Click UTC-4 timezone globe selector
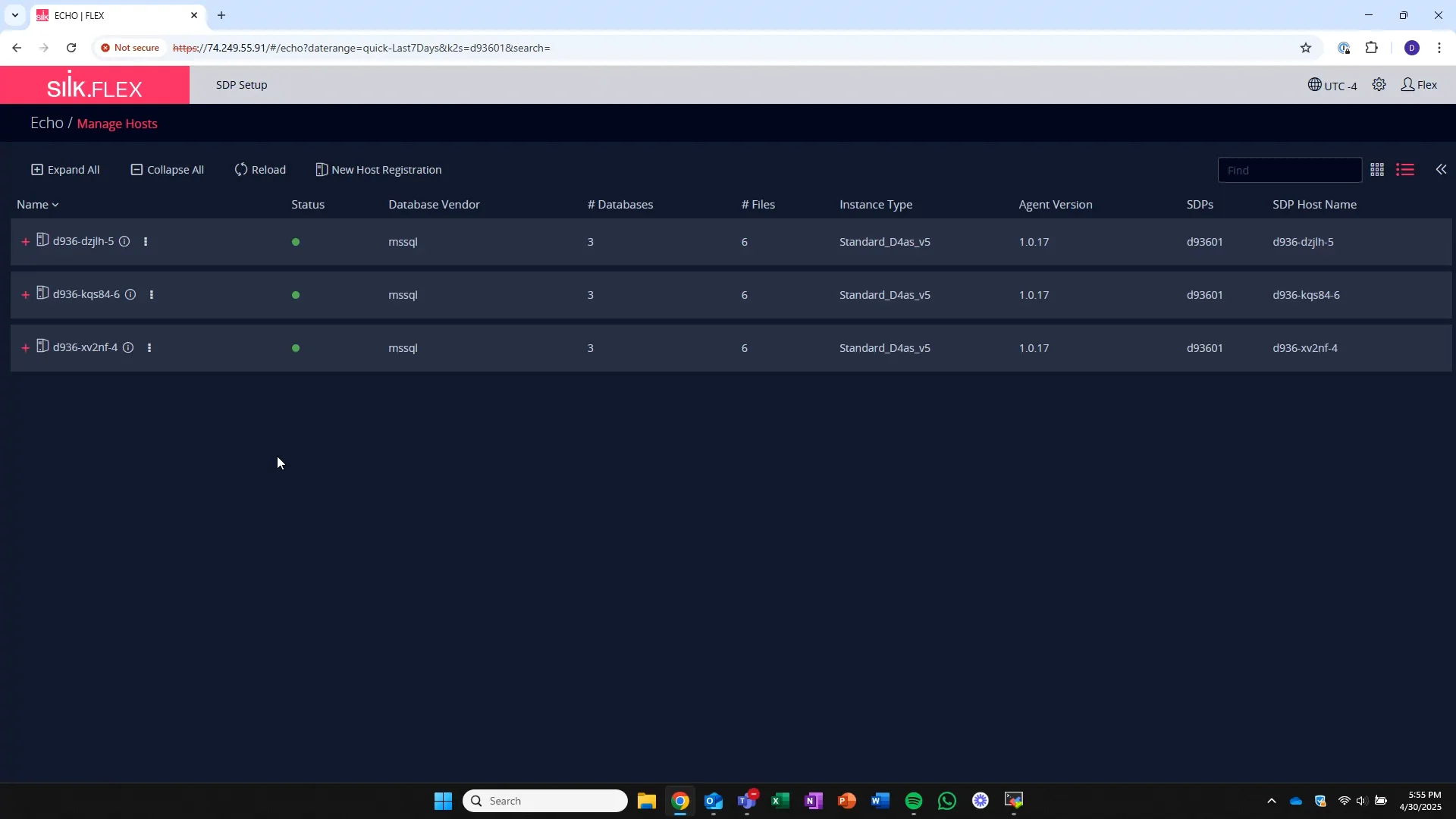Screen dimensions: 1456x819 1332,85
